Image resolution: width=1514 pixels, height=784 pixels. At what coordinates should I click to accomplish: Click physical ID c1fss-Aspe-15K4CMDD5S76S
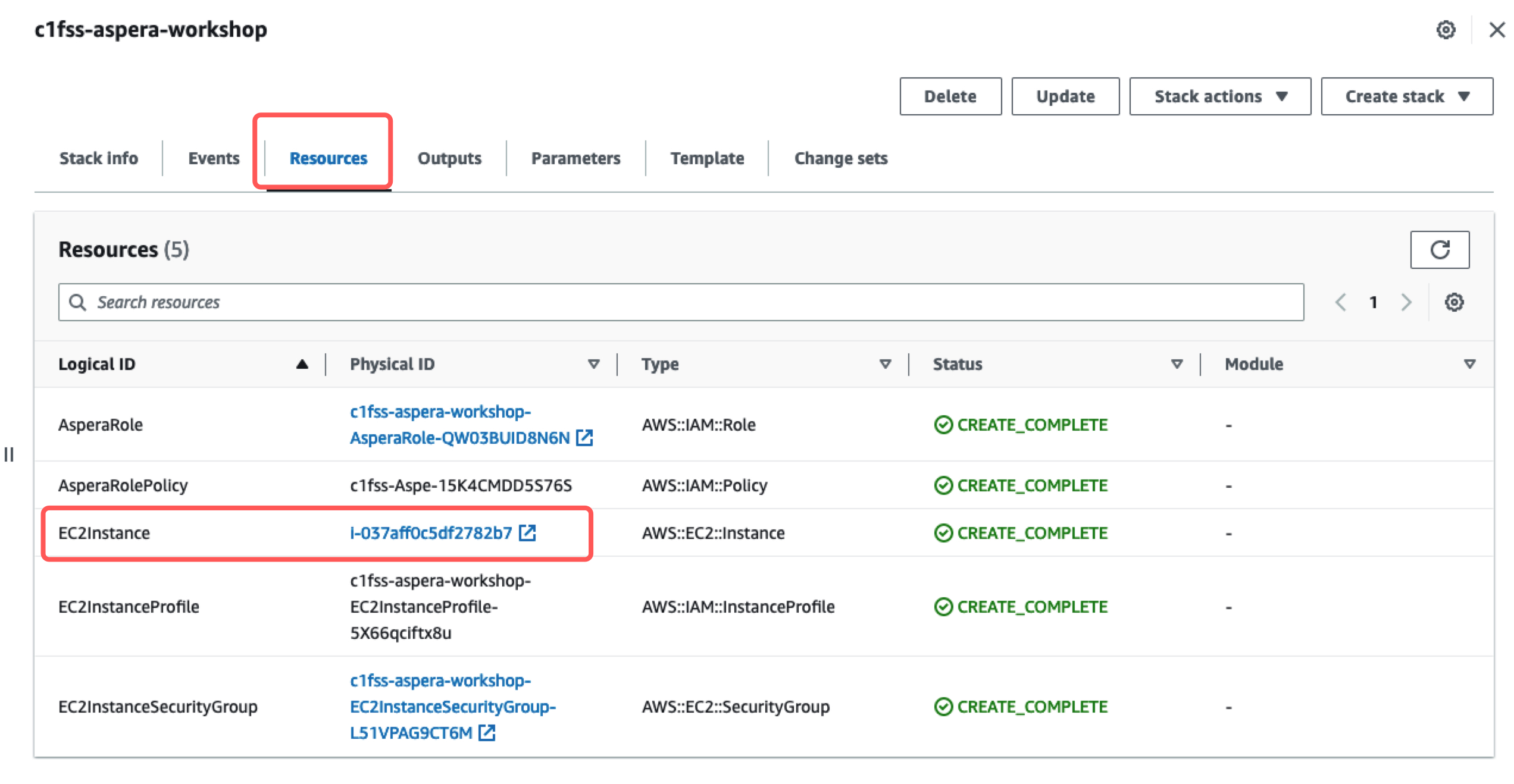click(461, 485)
